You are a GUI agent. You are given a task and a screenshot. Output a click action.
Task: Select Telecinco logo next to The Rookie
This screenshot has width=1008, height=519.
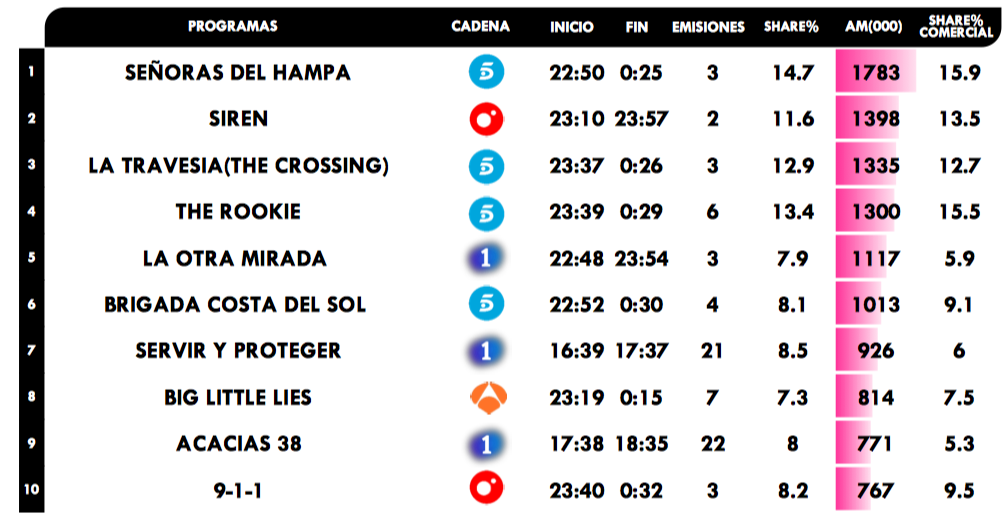click(x=486, y=212)
